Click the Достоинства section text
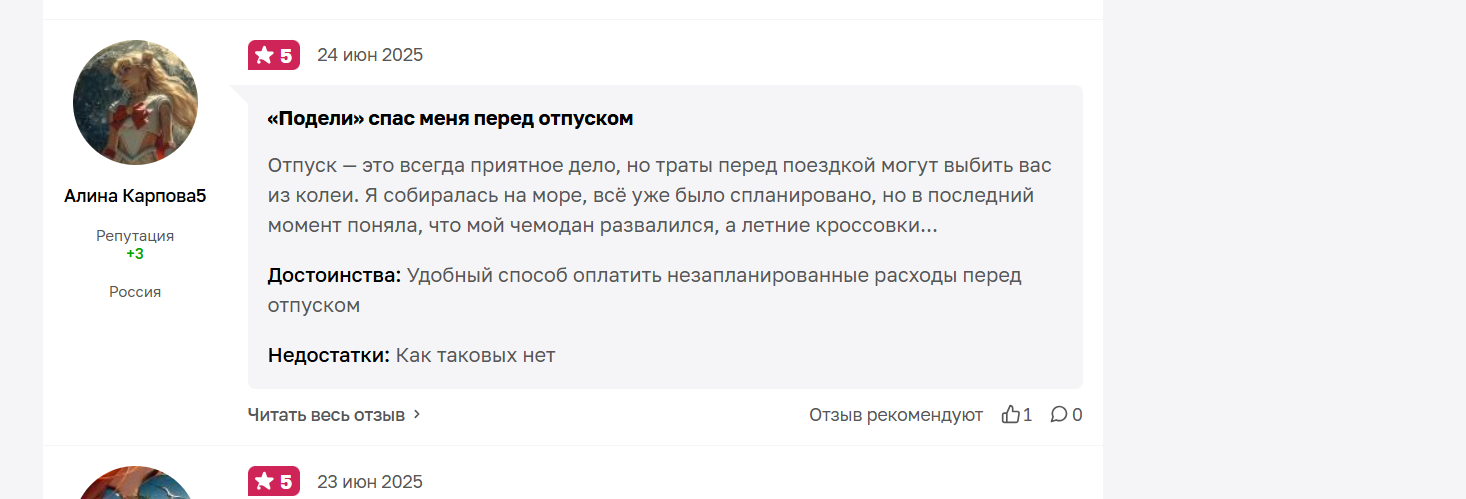The image size is (1466, 499). 645,290
